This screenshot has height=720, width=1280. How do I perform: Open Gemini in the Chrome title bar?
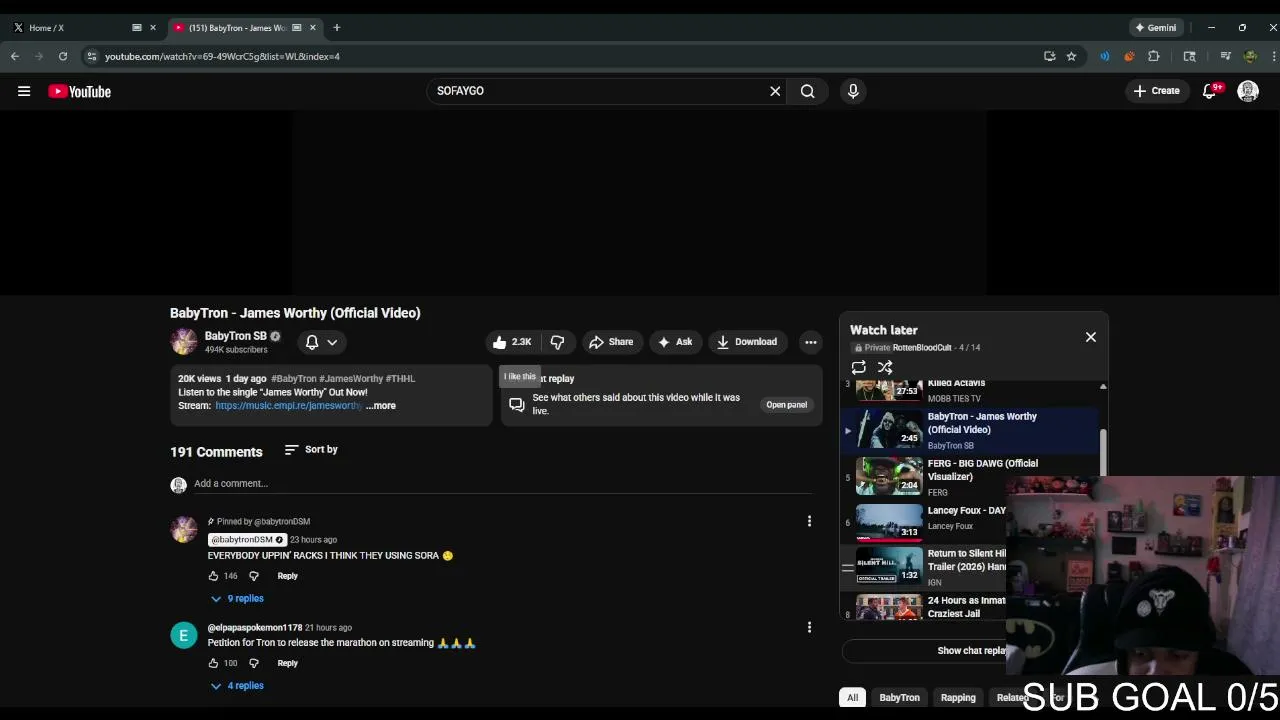[x=1156, y=28]
